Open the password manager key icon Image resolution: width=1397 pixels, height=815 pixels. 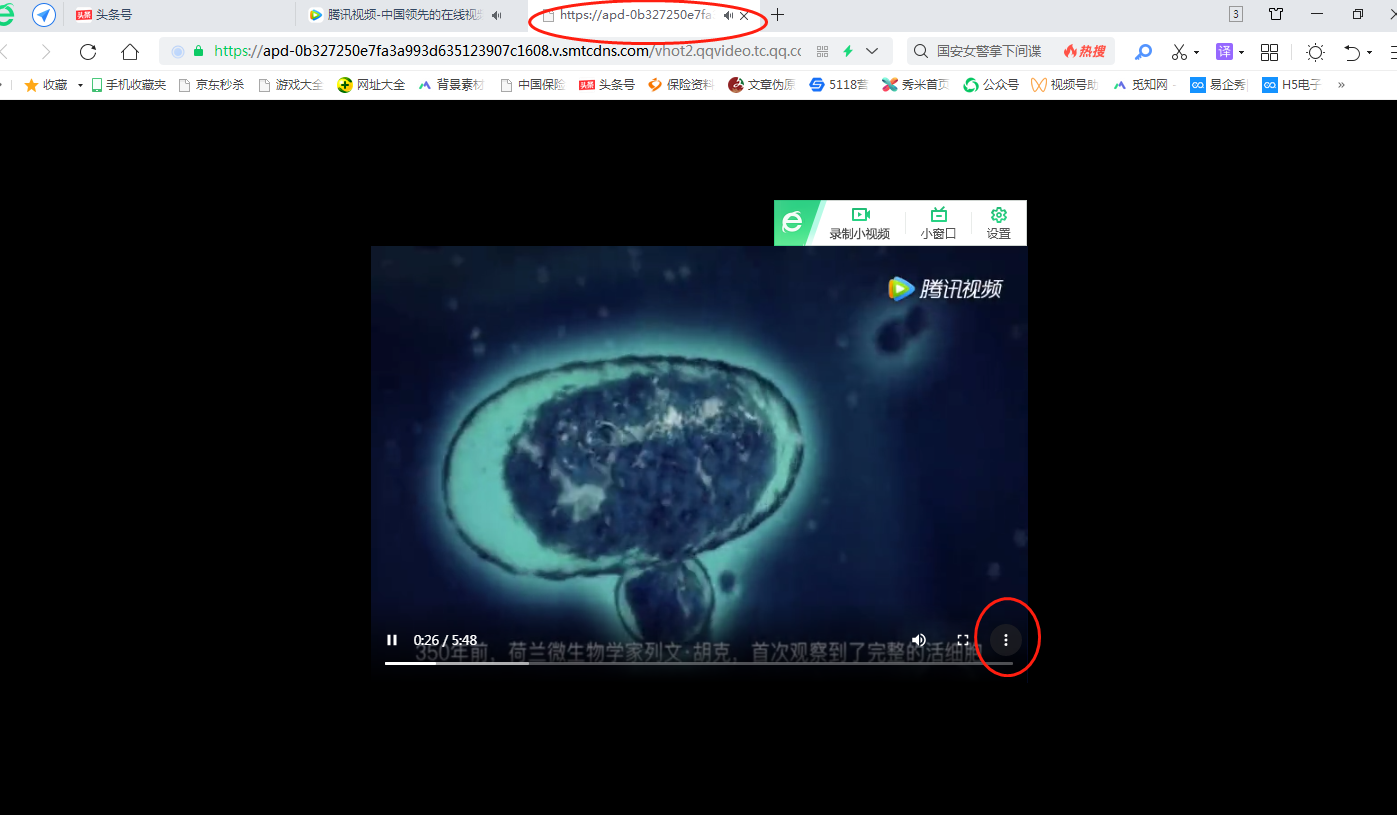click(x=1142, y=51)
